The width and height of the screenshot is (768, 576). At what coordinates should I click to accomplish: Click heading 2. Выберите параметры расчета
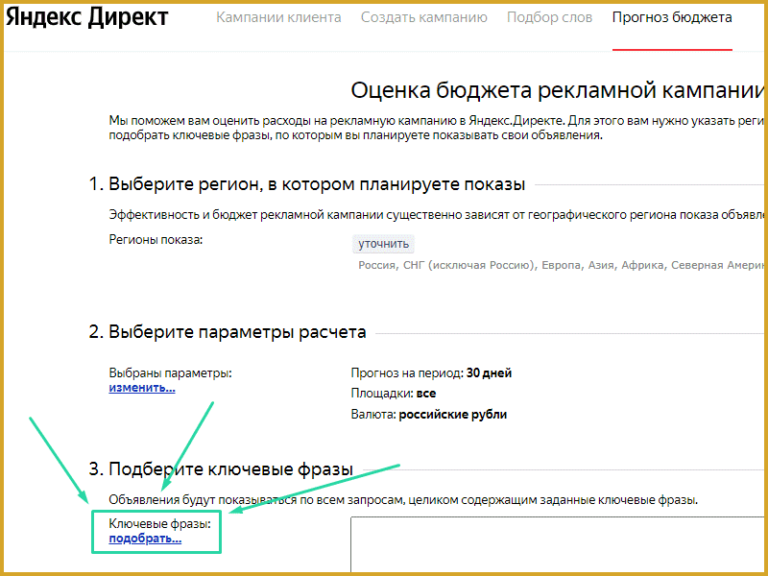227,332
